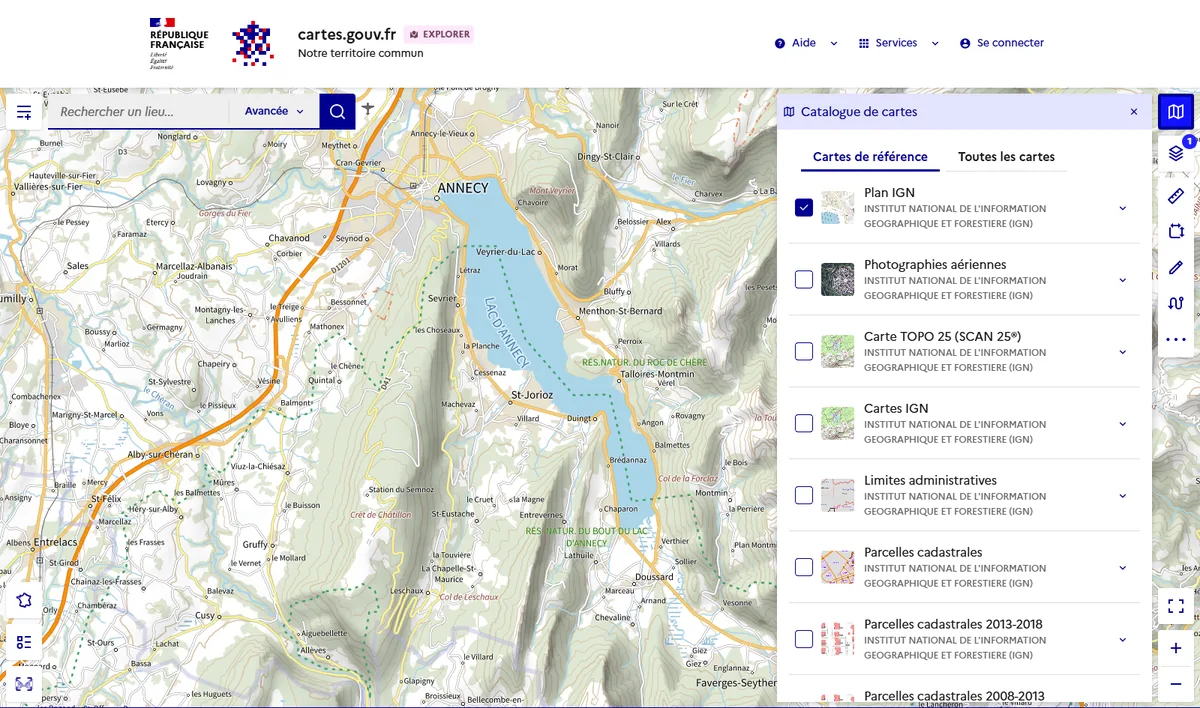The height and width of the screenshot is (708, 1200).
Task: Click the France outline territory icon
Action: tap(24, 600)
